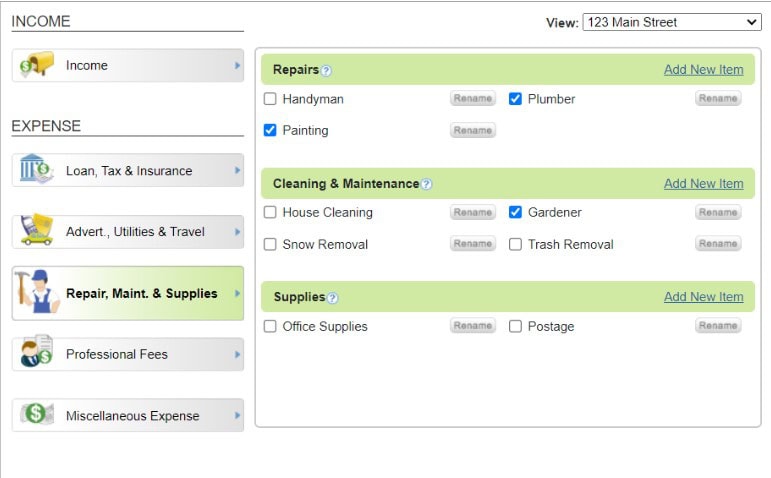
Task: Click the Advert., Utilities & Travel icon
Action: [36, 230]
